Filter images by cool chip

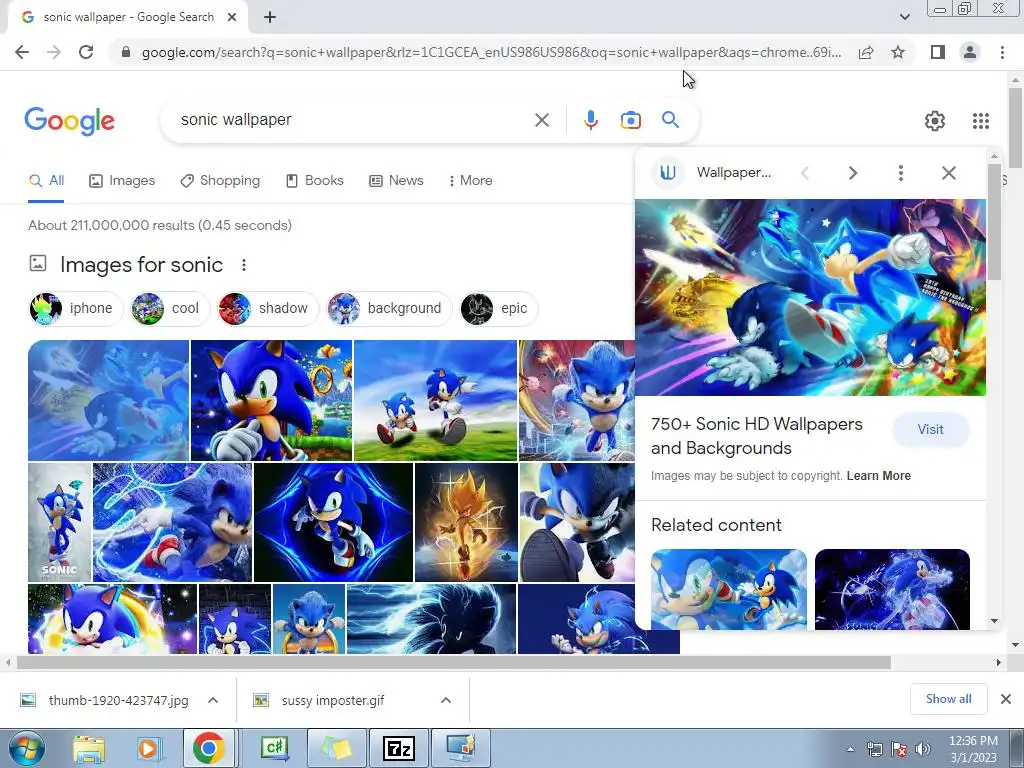[170, 308]
